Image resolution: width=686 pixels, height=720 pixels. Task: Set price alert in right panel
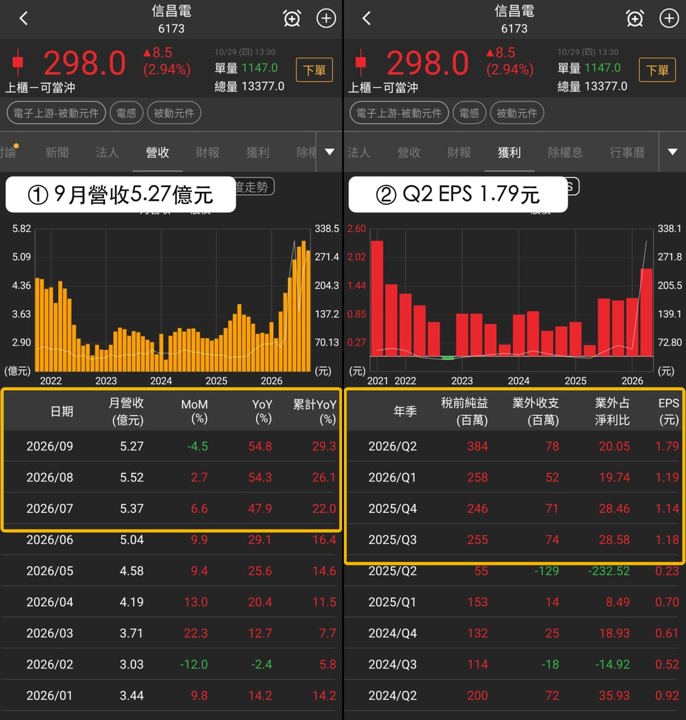(x=635, y=18)
